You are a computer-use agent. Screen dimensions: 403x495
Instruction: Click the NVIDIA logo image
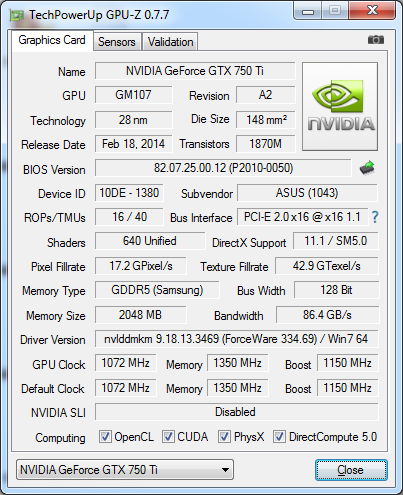pyautogui.click(x=340, y=106)
